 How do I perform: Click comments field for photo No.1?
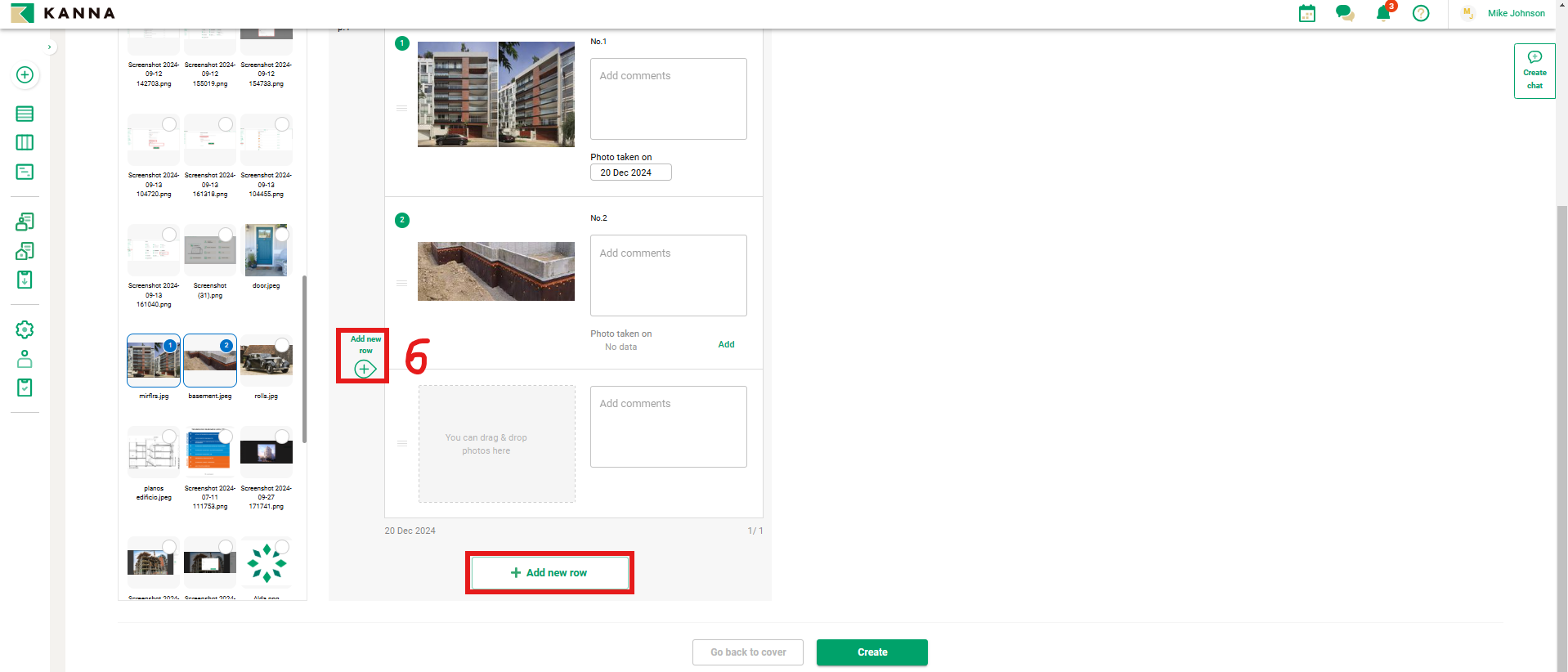(x=668, y=98)
